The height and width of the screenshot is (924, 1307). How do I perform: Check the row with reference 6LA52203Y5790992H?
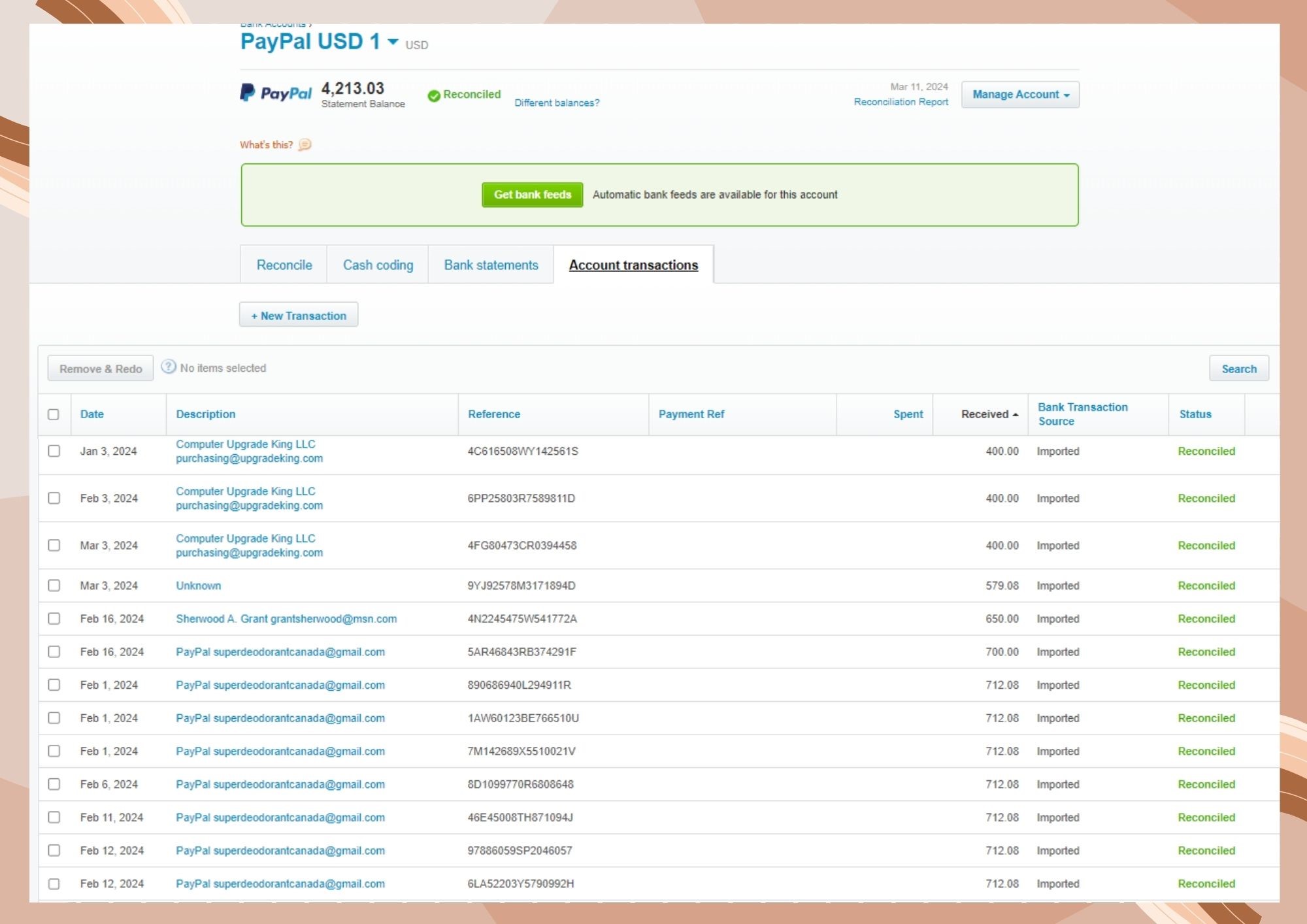(54, 883)
